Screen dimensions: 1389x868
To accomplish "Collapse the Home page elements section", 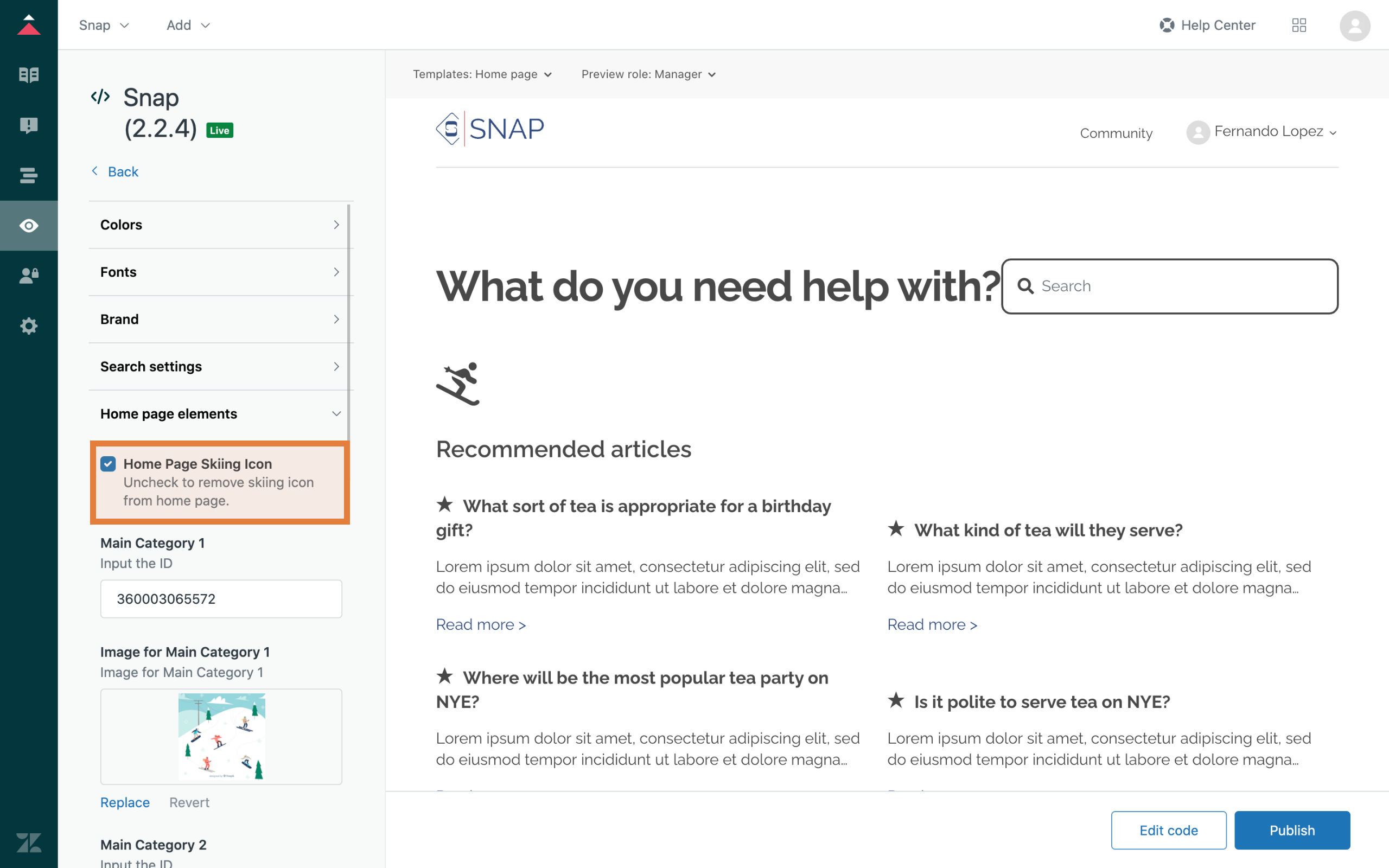I will 221,414.
